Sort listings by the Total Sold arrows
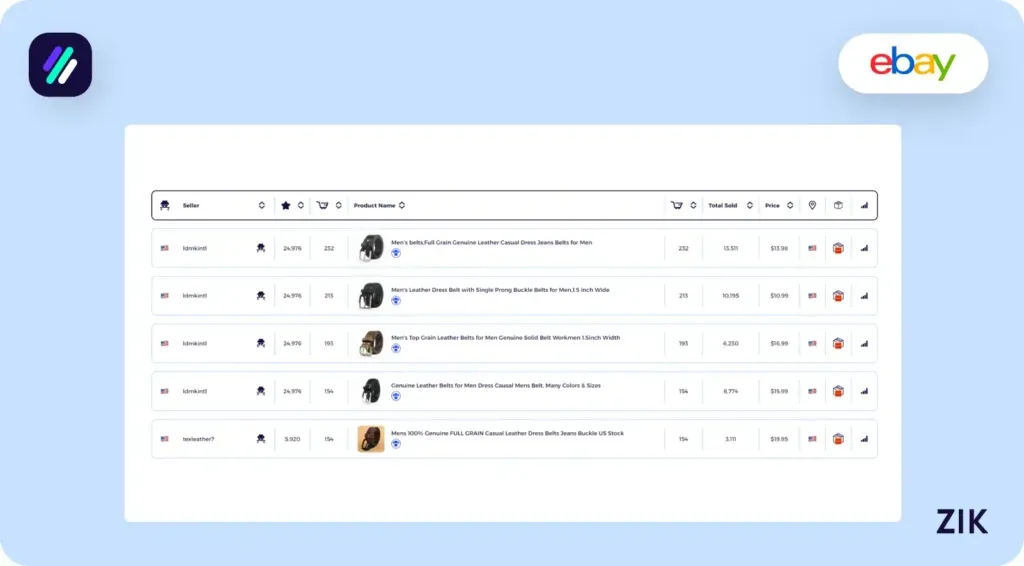Image resolution: width=1024 pixels, height=566 pixels. (749, 205)
